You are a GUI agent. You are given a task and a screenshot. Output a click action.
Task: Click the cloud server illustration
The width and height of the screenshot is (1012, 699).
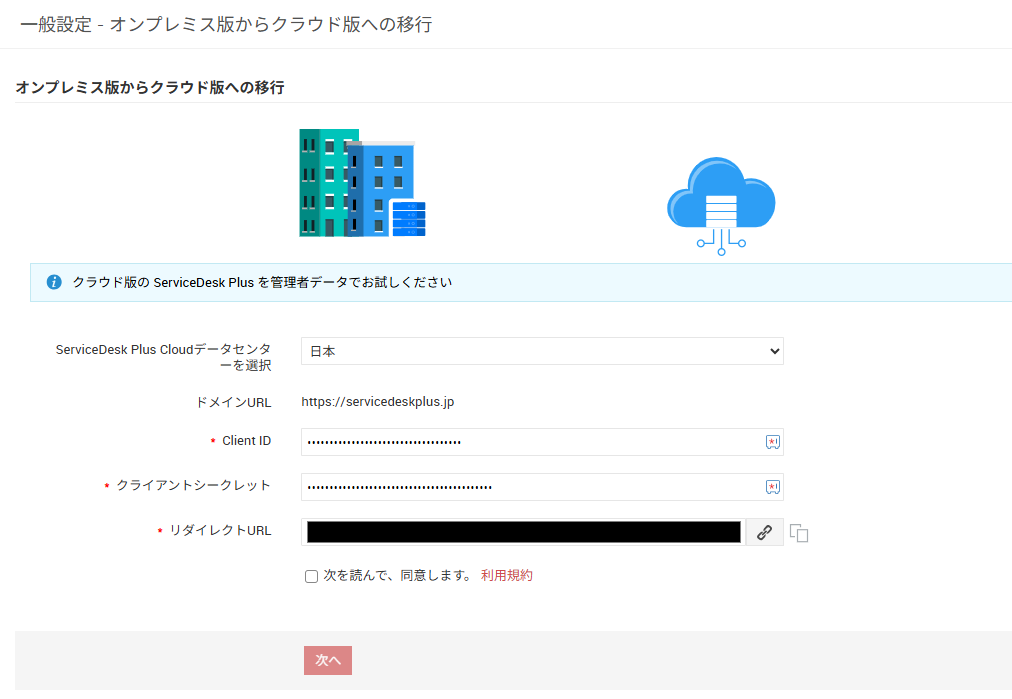tap(721, 206)
